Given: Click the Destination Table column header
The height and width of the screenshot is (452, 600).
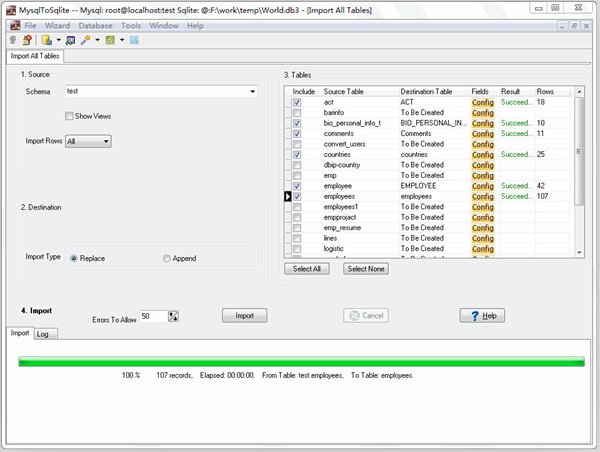Looking at the screenshot, I should coord(426,91).
